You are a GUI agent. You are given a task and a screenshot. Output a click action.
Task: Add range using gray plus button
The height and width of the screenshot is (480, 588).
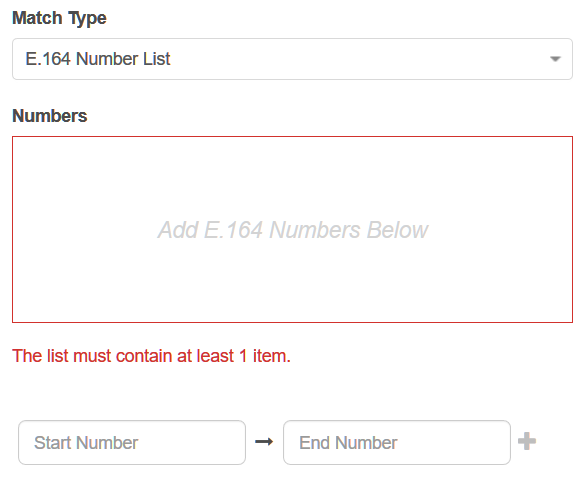click(527, 441)
